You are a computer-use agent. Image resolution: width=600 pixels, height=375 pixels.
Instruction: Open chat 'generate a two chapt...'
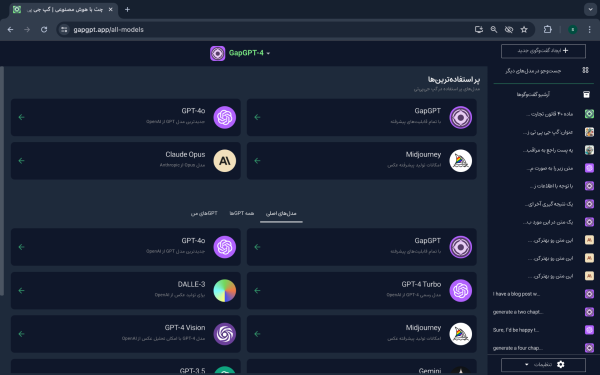click(x=543, y=312)
